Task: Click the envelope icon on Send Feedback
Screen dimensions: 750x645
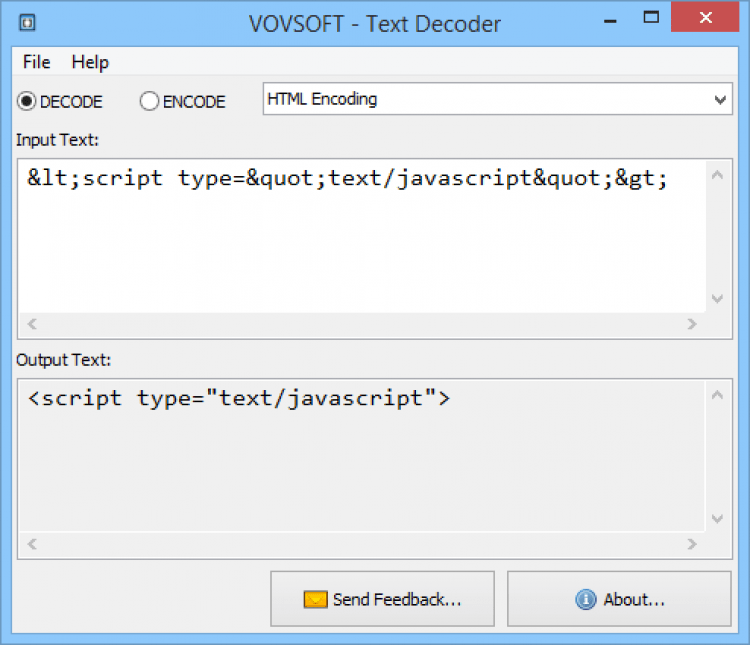Action: (x=316, y=600)
